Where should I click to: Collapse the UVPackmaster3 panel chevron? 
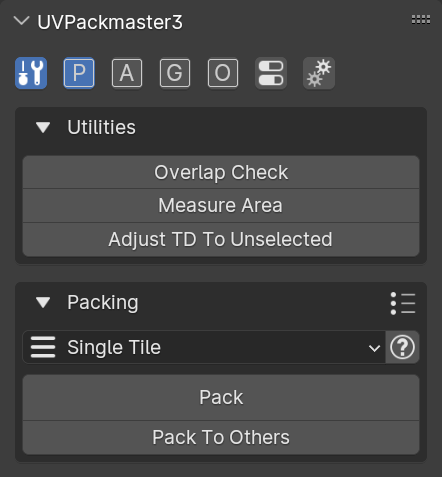point(22,21)
